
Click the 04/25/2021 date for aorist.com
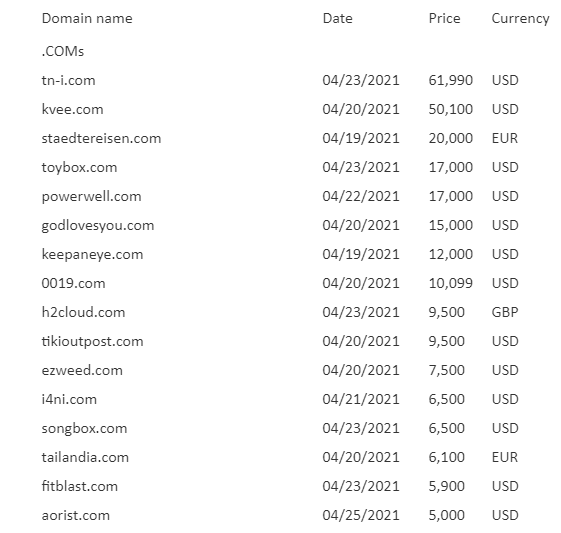(x=361, y=515)
